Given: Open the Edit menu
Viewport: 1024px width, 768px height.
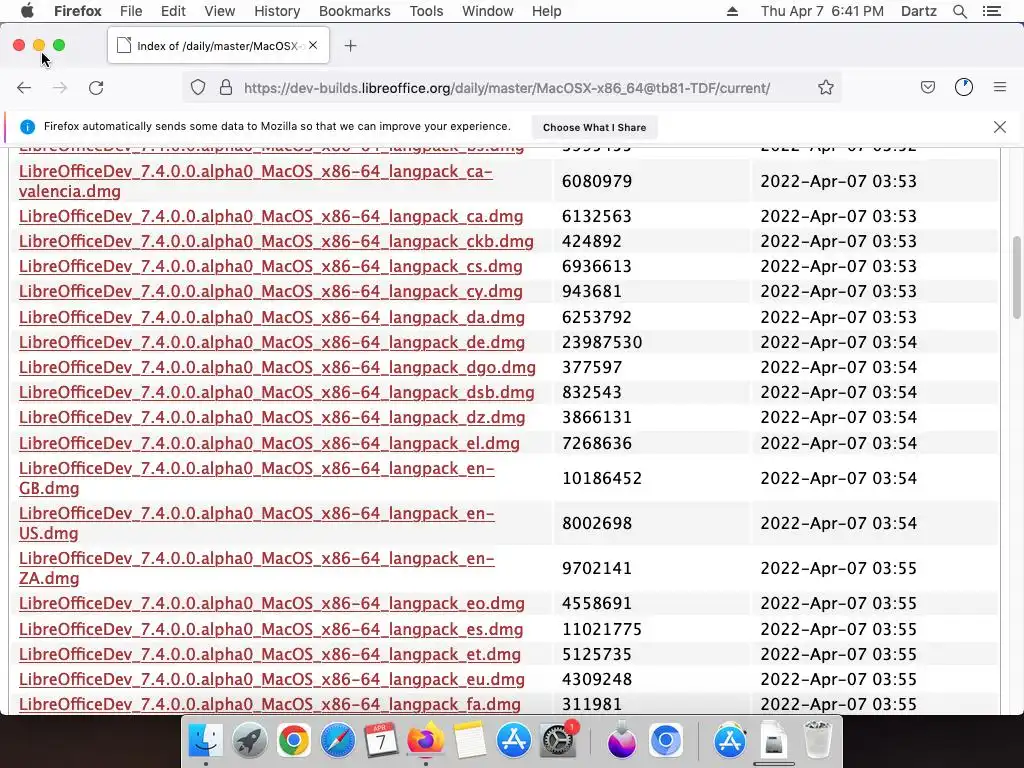Looking at the screenshot, I should click(x=173, y=11).
